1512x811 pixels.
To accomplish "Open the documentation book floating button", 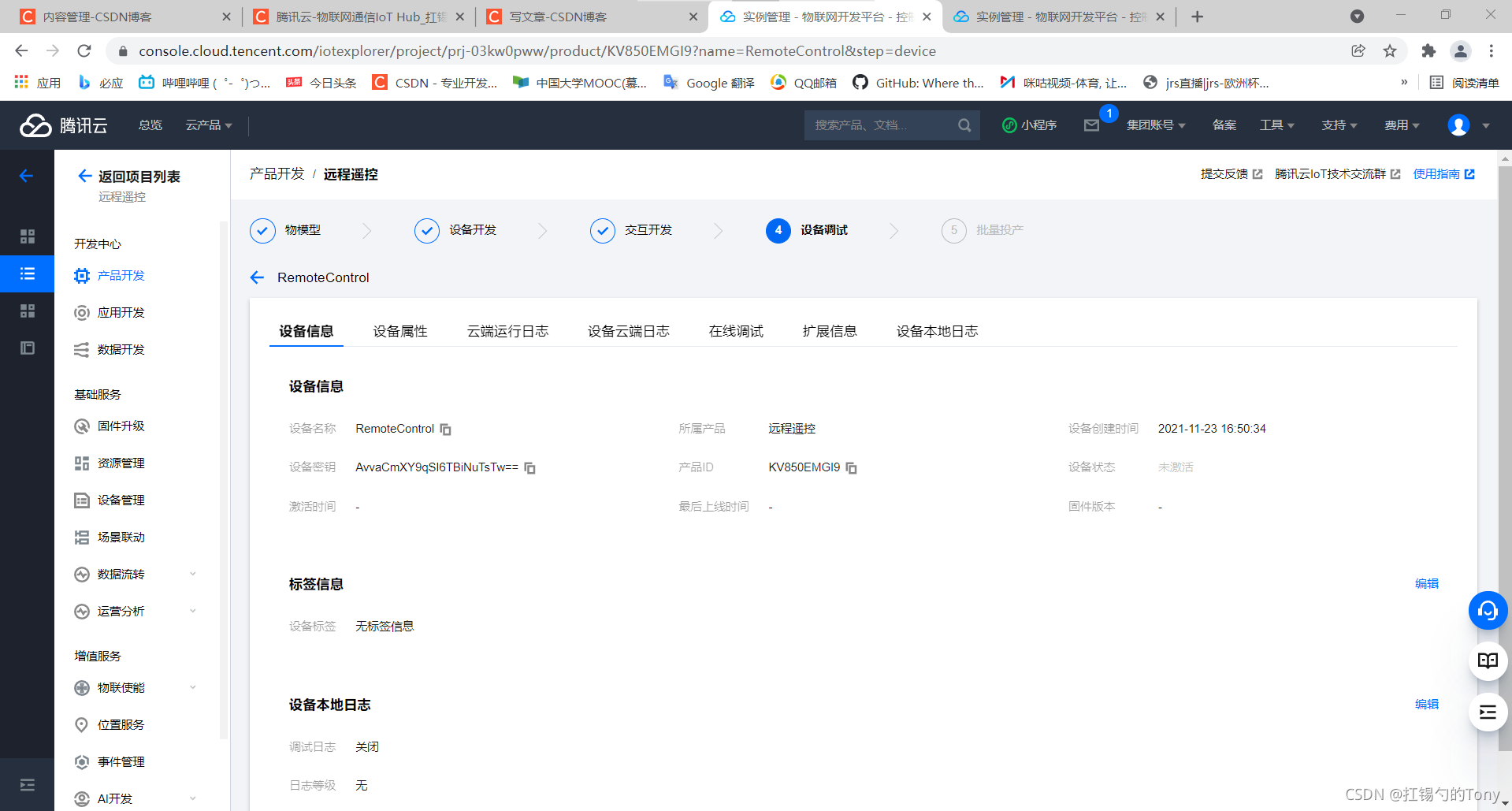I will pyautogui.click(x=1488, y=661).
